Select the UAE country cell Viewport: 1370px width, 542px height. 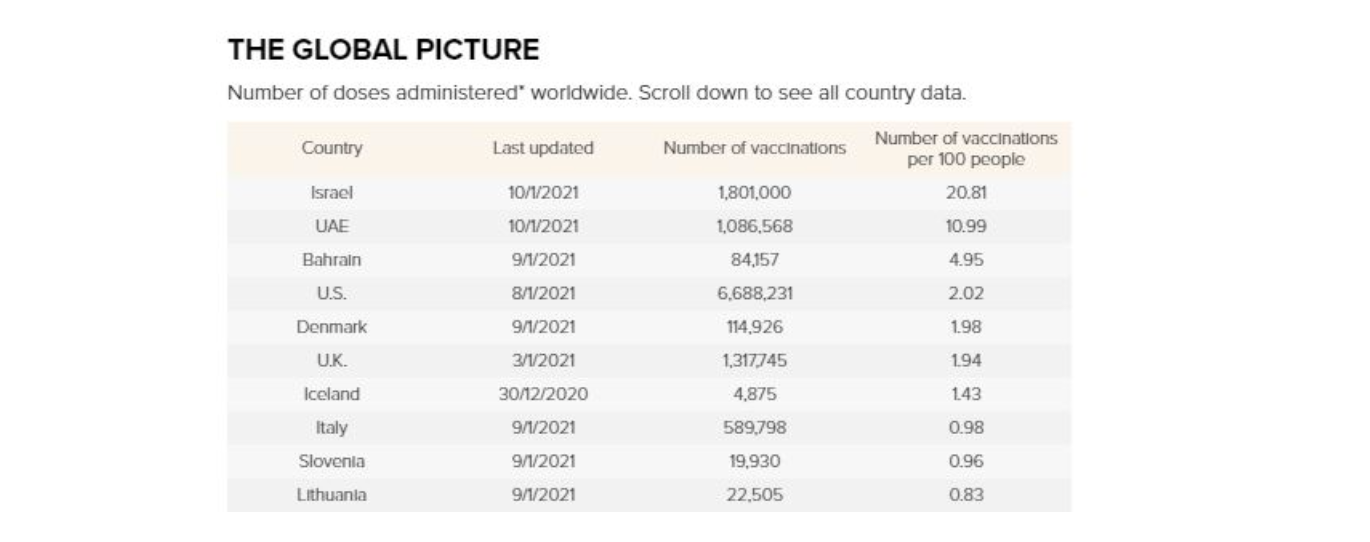pyautogui.click(x=332, y=226)
